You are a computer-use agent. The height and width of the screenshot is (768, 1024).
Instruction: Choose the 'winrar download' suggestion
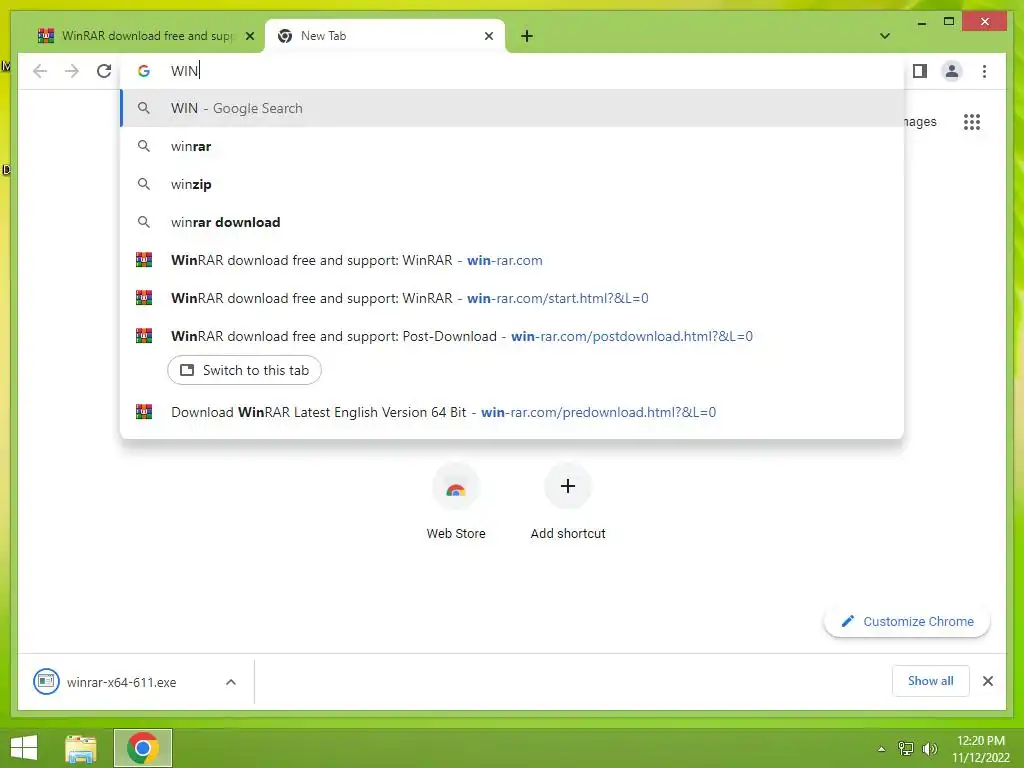(512, 222)
